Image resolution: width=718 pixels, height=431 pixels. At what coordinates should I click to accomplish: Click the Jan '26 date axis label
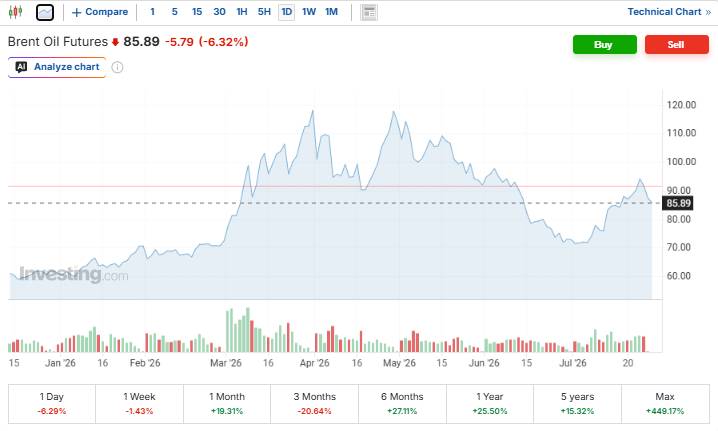point(60,363)
